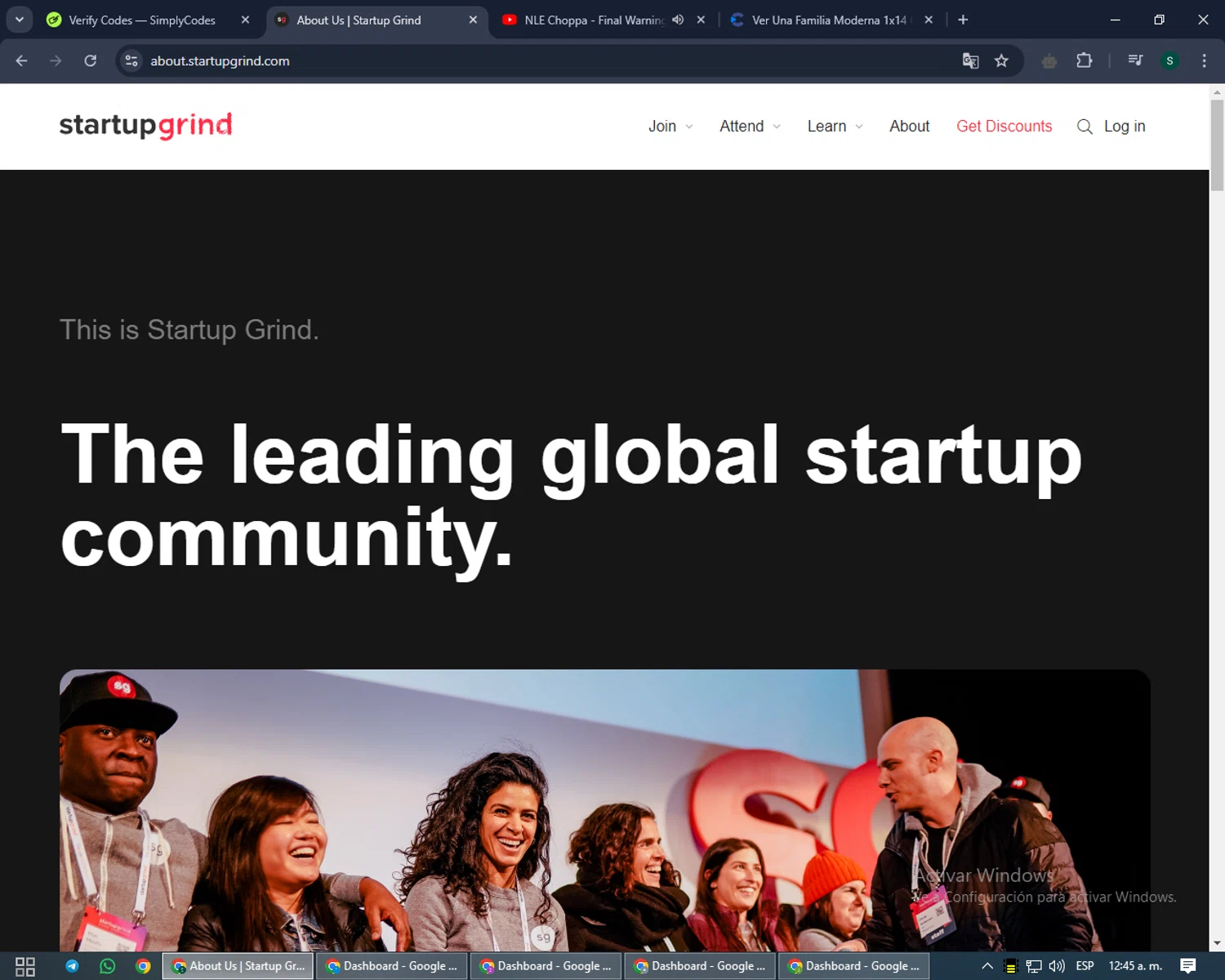The height and width of the screenshot is (980, 1225).
Task: Bookmark this page with the star icon
Action: point(1001,60)
